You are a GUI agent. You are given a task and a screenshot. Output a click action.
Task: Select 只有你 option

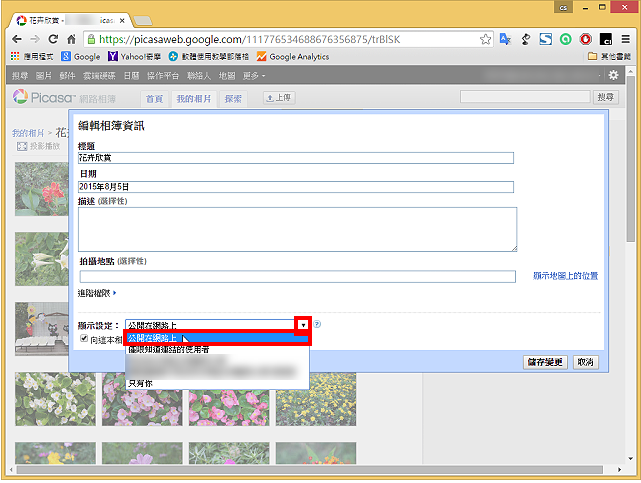(217, 383)
